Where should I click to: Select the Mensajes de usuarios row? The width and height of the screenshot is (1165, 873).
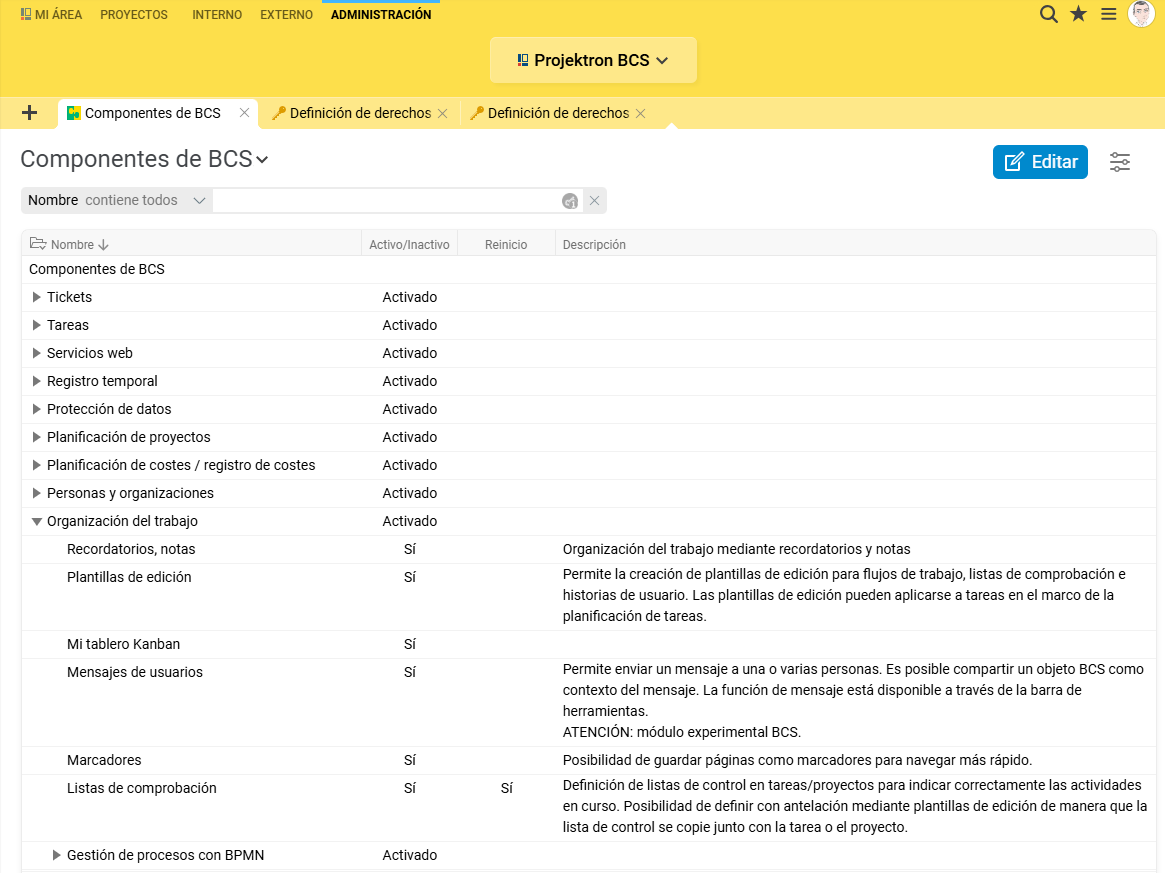click(588, 702)
